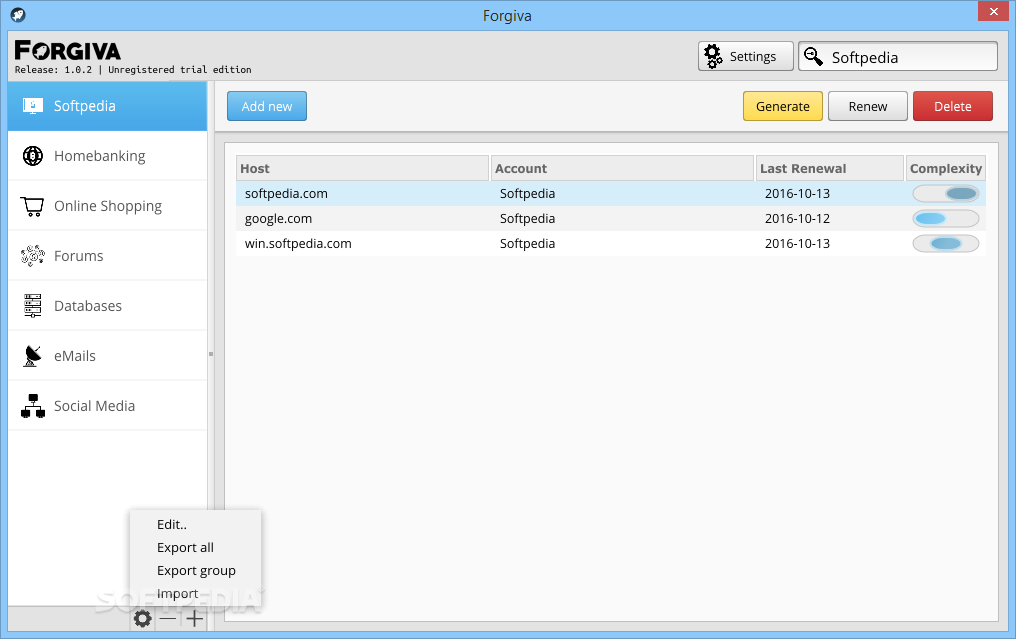The image size is (1016, 639).
Task: Select the eMails group
Action: [x=108, y=356]
